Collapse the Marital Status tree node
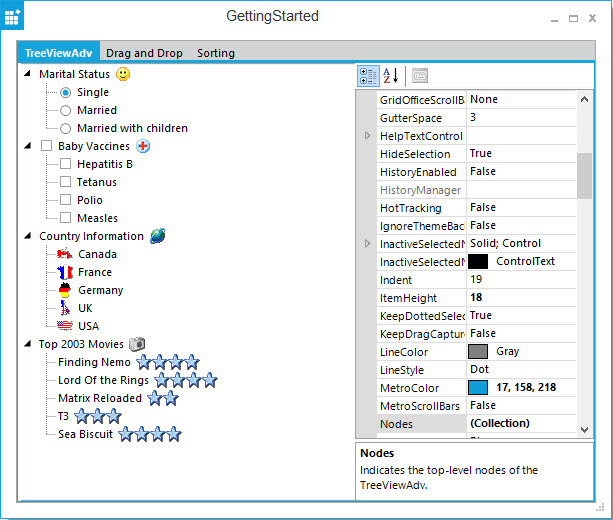The image size is (613, 520). [27, 74]
